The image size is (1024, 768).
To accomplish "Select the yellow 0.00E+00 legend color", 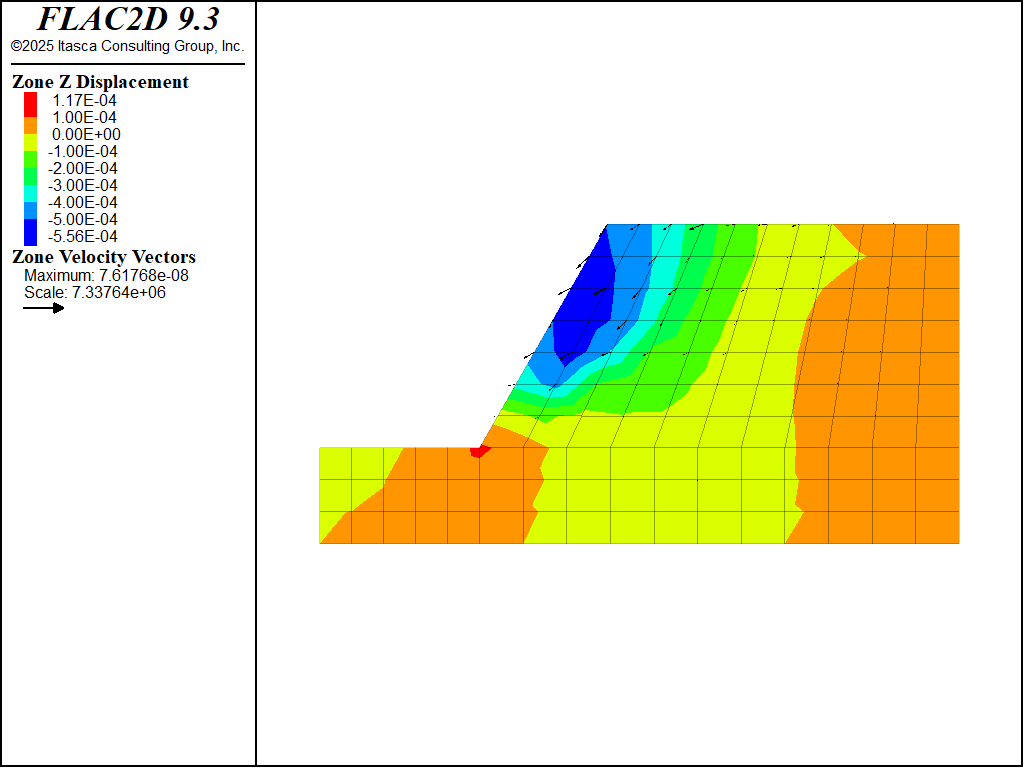I will point(31,135).
